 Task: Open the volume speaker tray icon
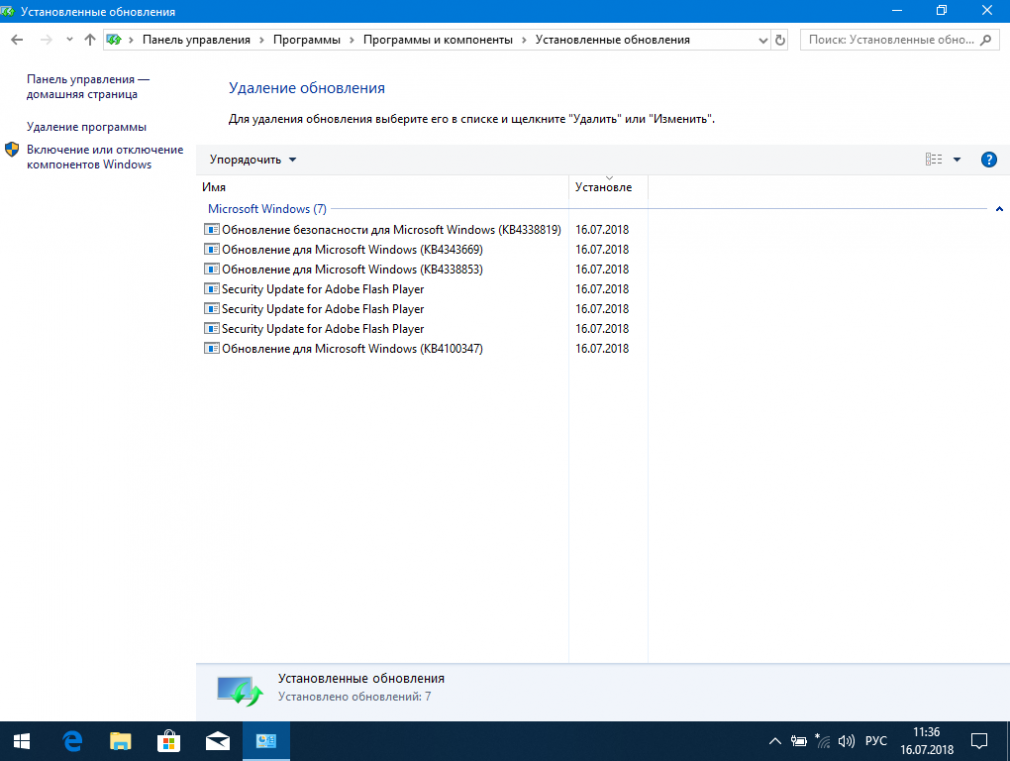click(846, 742)
